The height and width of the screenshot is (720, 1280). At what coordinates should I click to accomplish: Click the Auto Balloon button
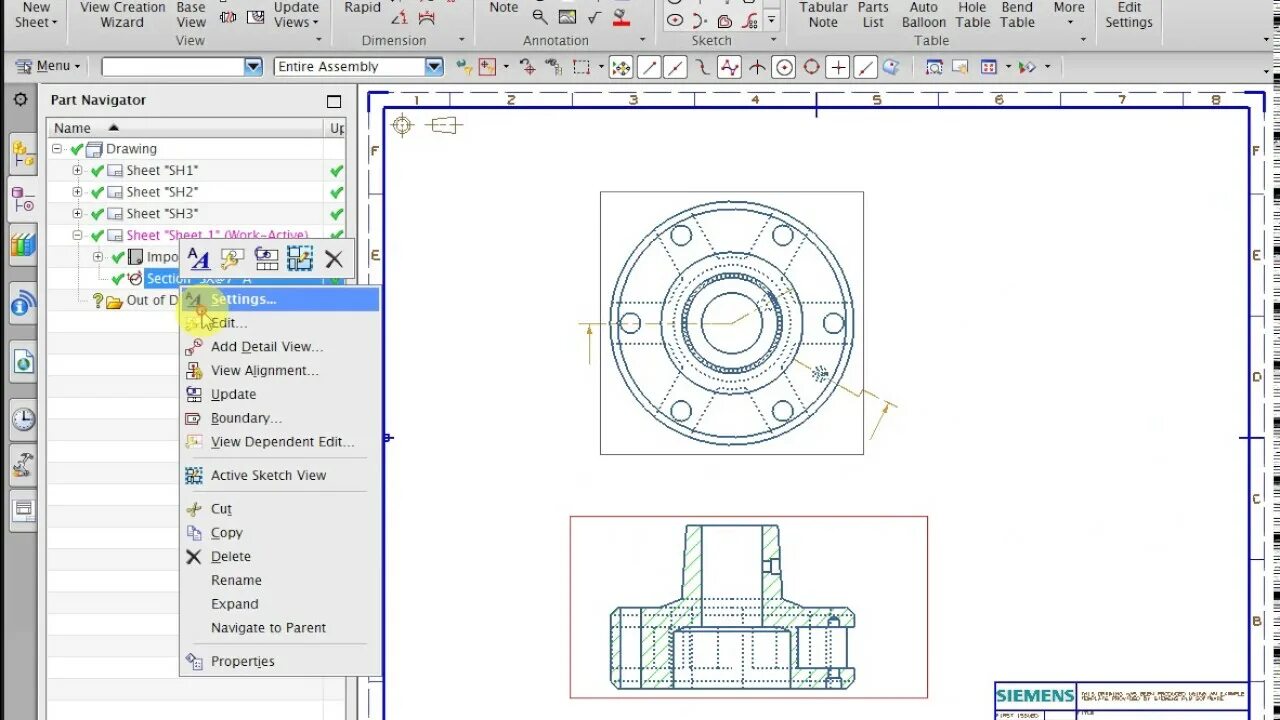924,15
